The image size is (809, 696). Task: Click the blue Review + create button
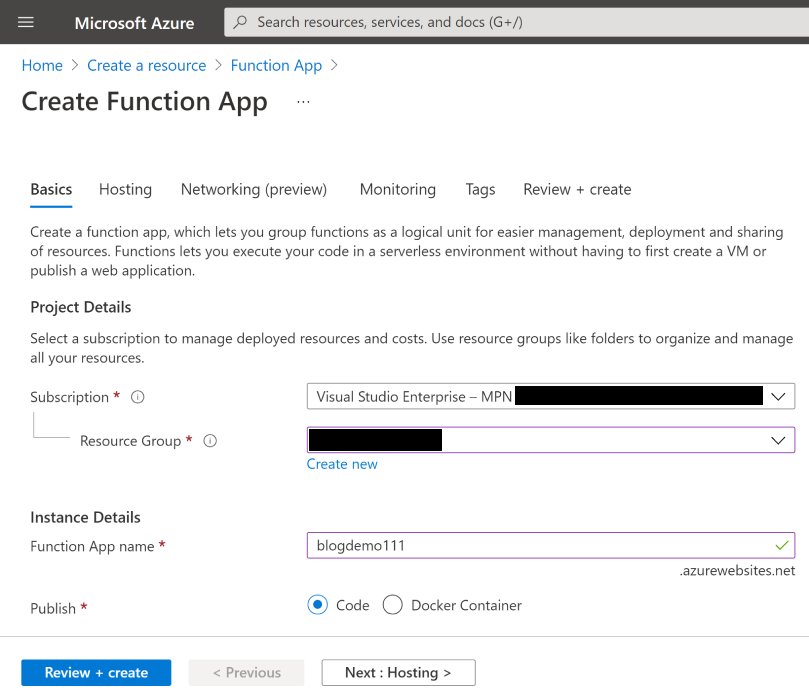pos(96,672)
